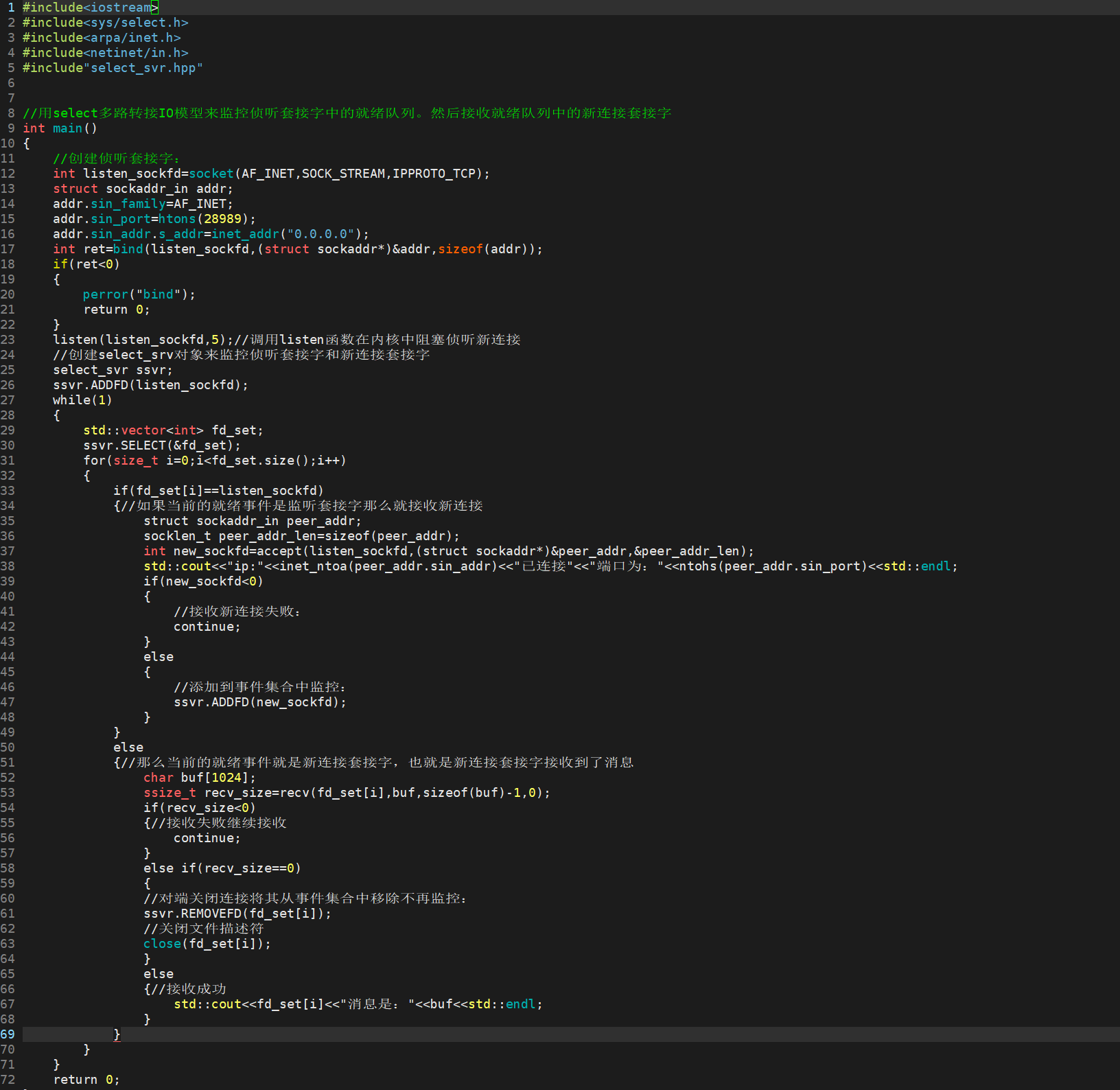Click listen(listen_sockfd,5); line
This screenshot has width=1120, height=1090.
coord(287,340)
